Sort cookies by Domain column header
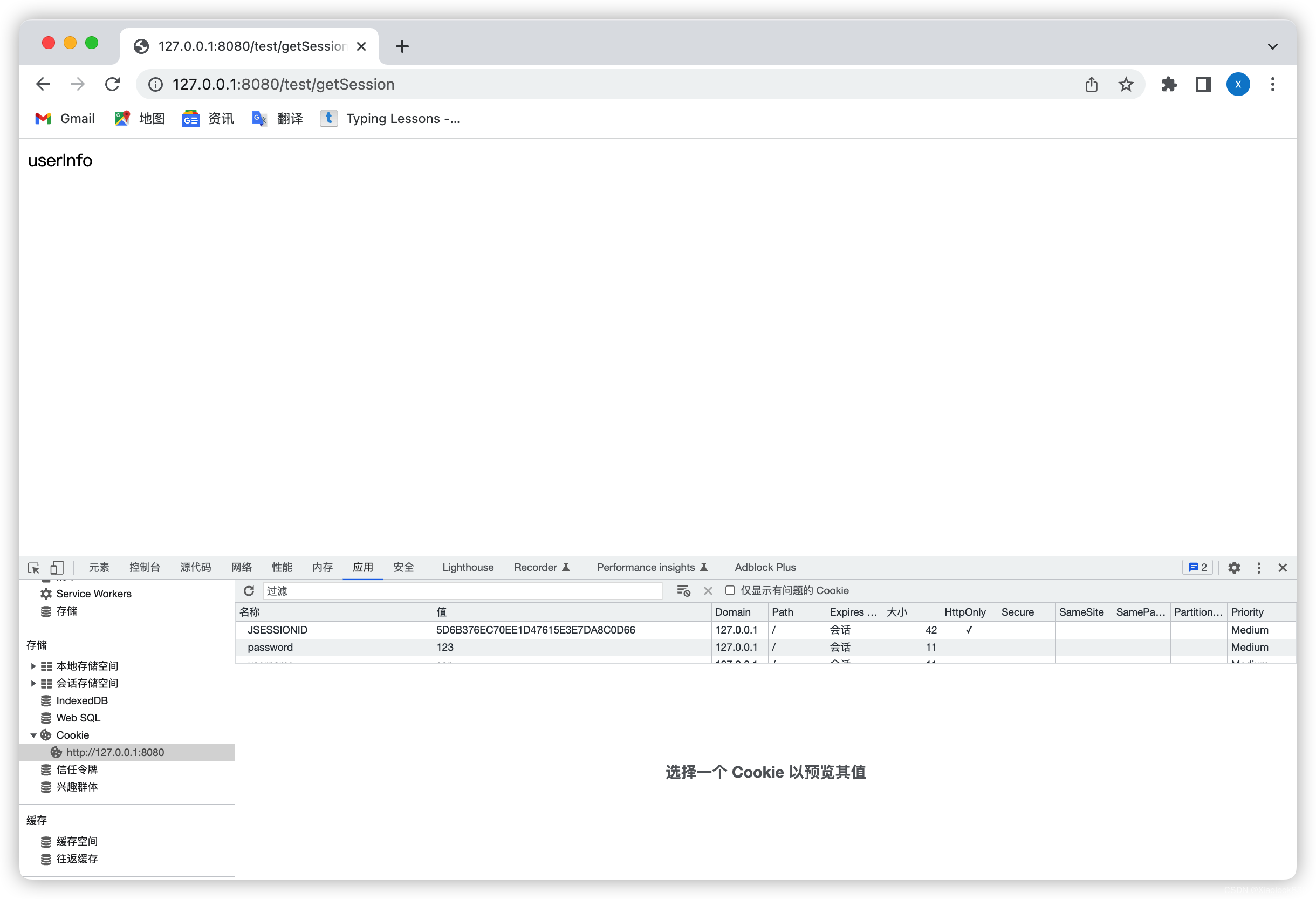Image resolution: width=1316 pixels, height=899 pixels. point(739,612)
